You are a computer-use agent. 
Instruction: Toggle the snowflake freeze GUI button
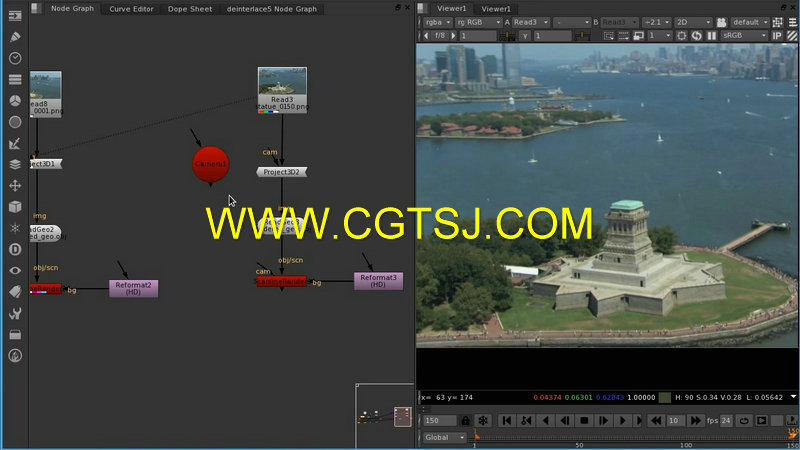point(482,421)
